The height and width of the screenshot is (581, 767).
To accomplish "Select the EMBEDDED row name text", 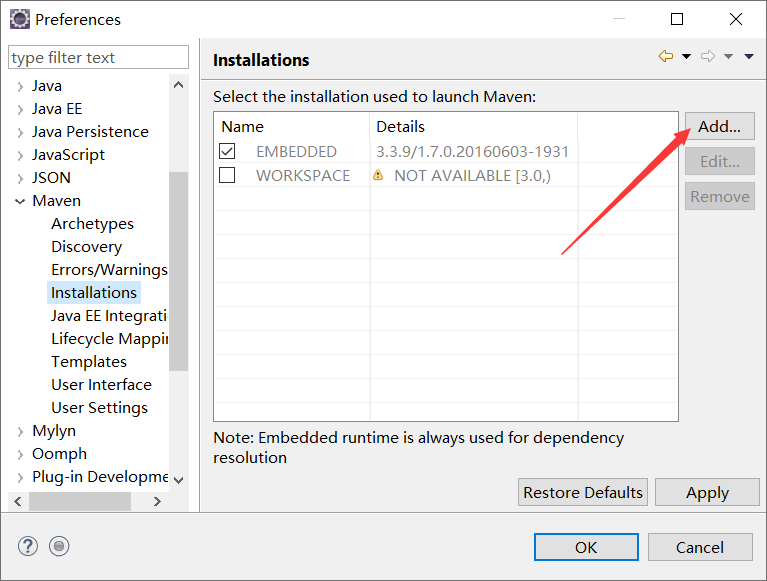I will (296, 152).
